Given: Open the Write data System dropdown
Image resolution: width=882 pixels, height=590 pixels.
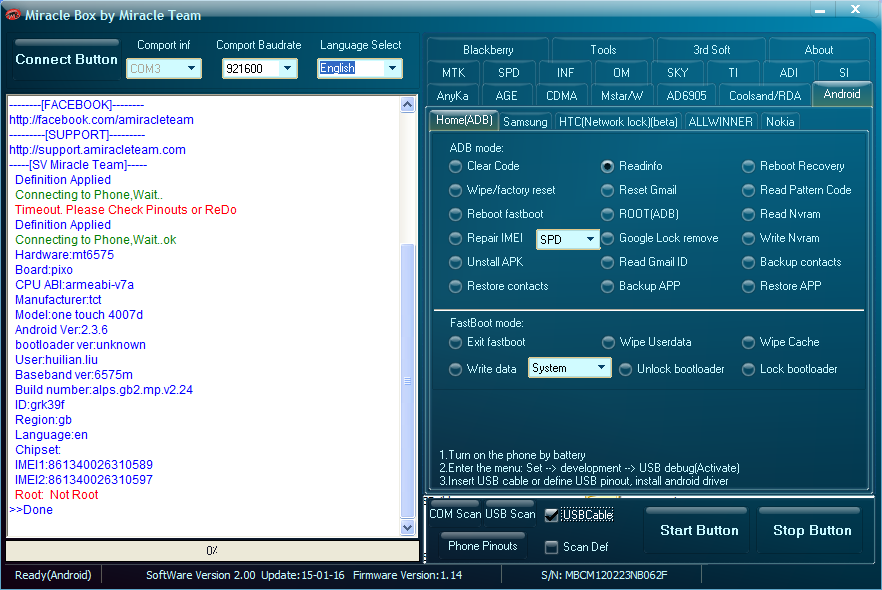Looking at the screenshot, I should 569,368.
